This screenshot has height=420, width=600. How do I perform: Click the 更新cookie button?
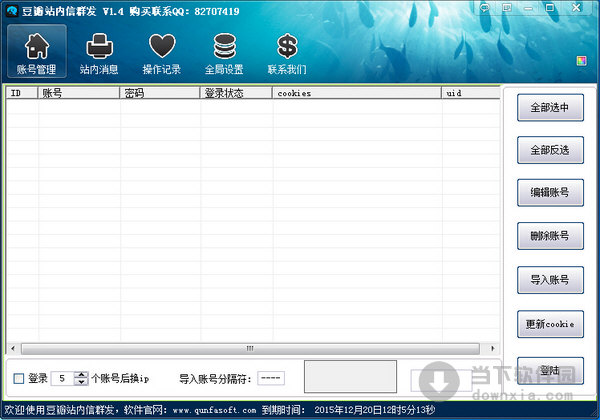[x=550, y=324]
